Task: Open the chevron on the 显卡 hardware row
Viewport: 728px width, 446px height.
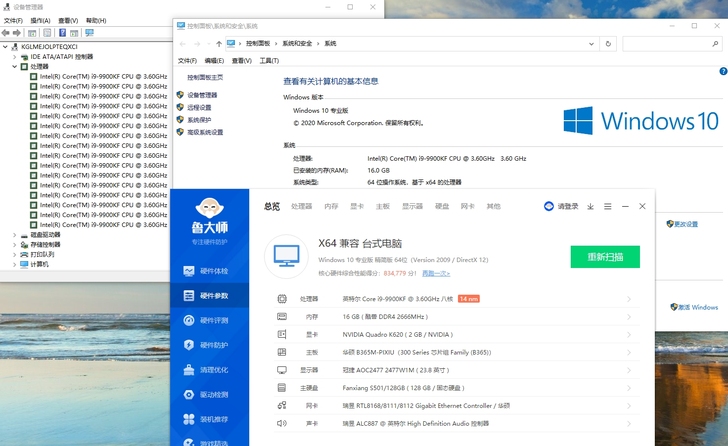Action: point(629,335)
